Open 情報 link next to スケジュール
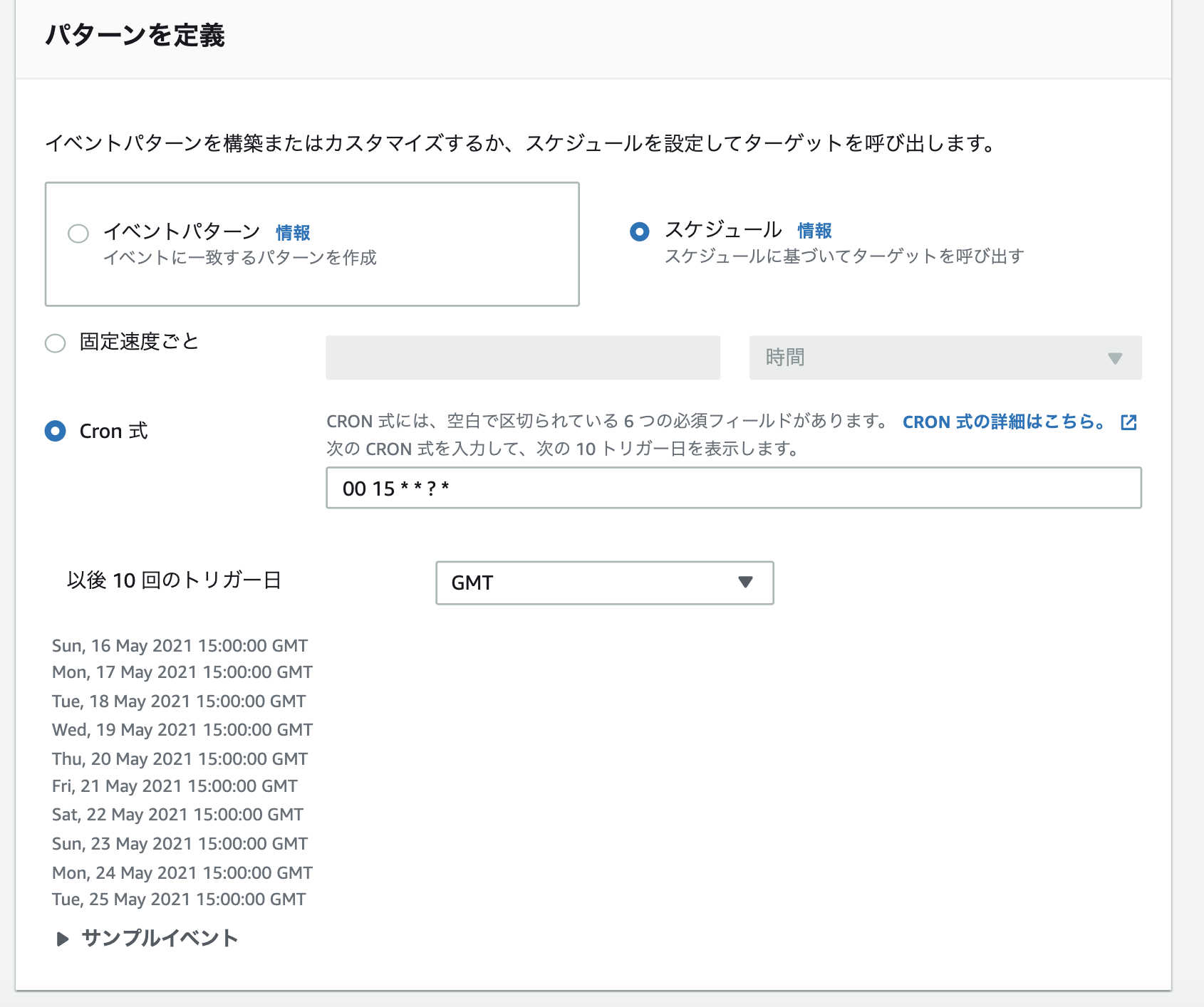Screen dimensions: 1204x1007 click(814, 231)
